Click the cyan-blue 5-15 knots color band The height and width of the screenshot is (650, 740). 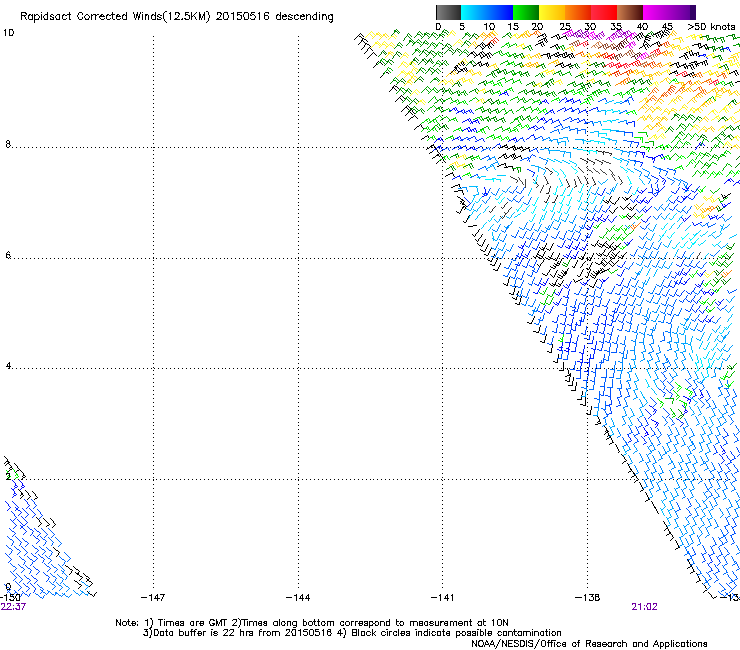point(487,12)
